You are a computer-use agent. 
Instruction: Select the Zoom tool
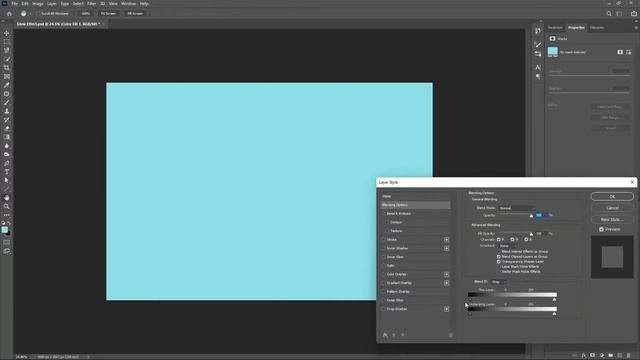pos(7,207)
